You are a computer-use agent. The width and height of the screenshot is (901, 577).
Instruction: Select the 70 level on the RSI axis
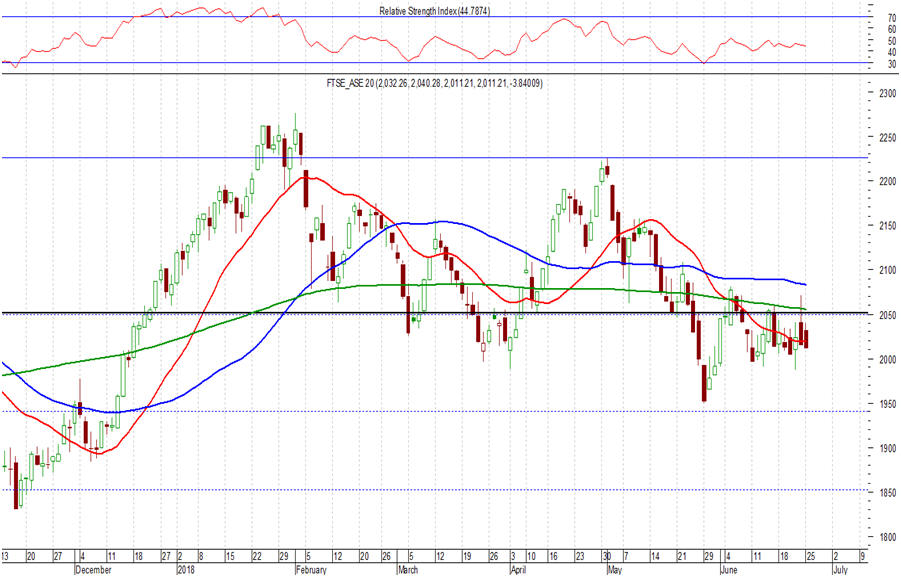pyautogui.click(x=891, y=18)
